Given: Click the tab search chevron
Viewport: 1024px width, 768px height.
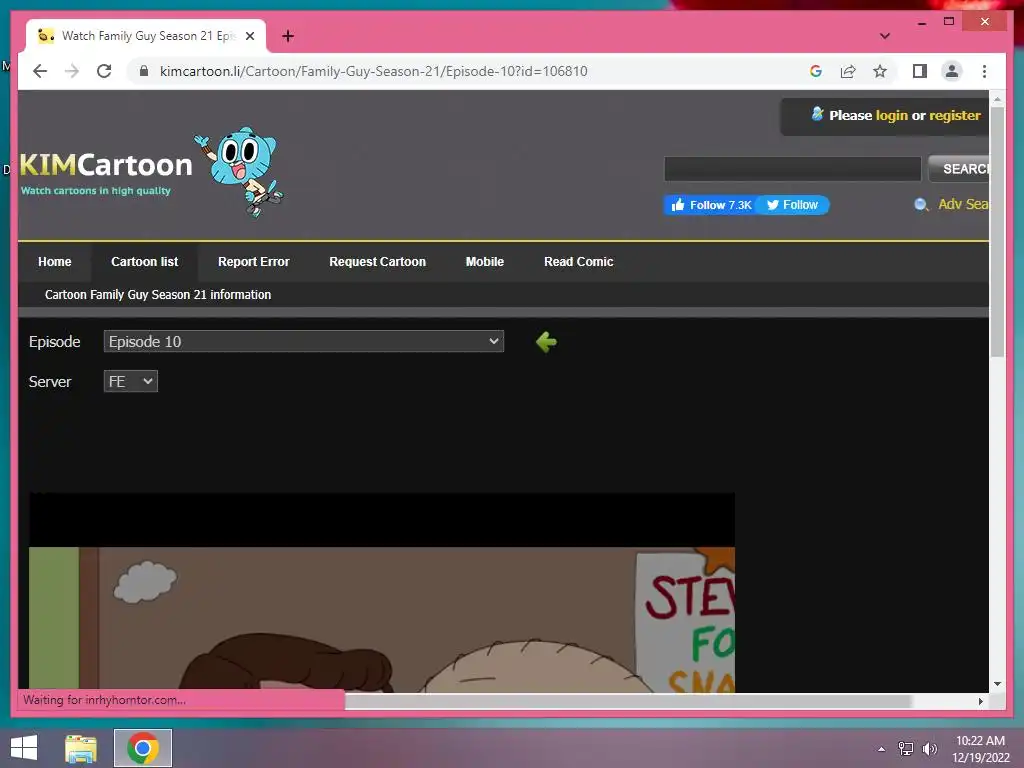Looking at the screenshot, I should (x=884, y=36).
